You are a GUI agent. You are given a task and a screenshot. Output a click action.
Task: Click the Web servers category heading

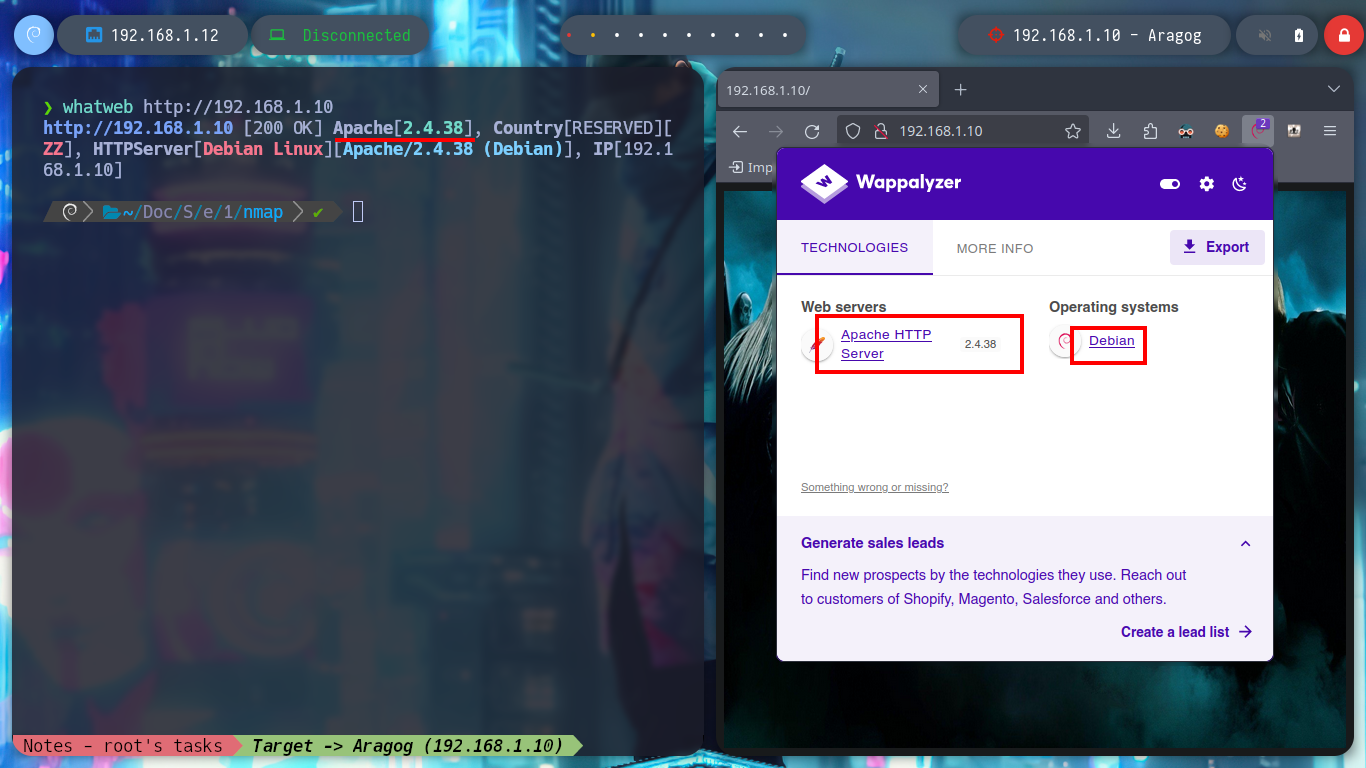coord(844,307)
